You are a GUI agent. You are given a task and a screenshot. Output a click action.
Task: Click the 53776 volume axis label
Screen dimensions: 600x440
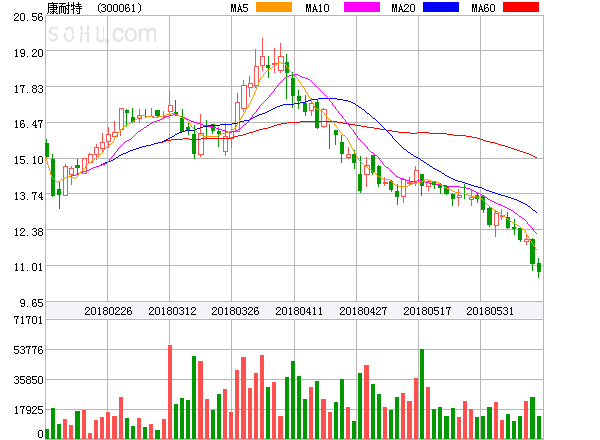[x=29, y=350]
